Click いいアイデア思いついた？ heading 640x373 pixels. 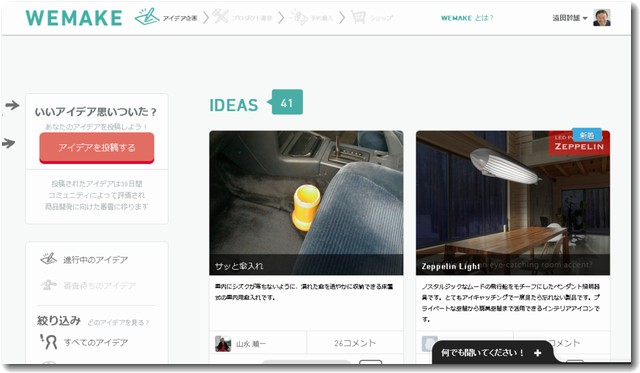pos(96,111)
